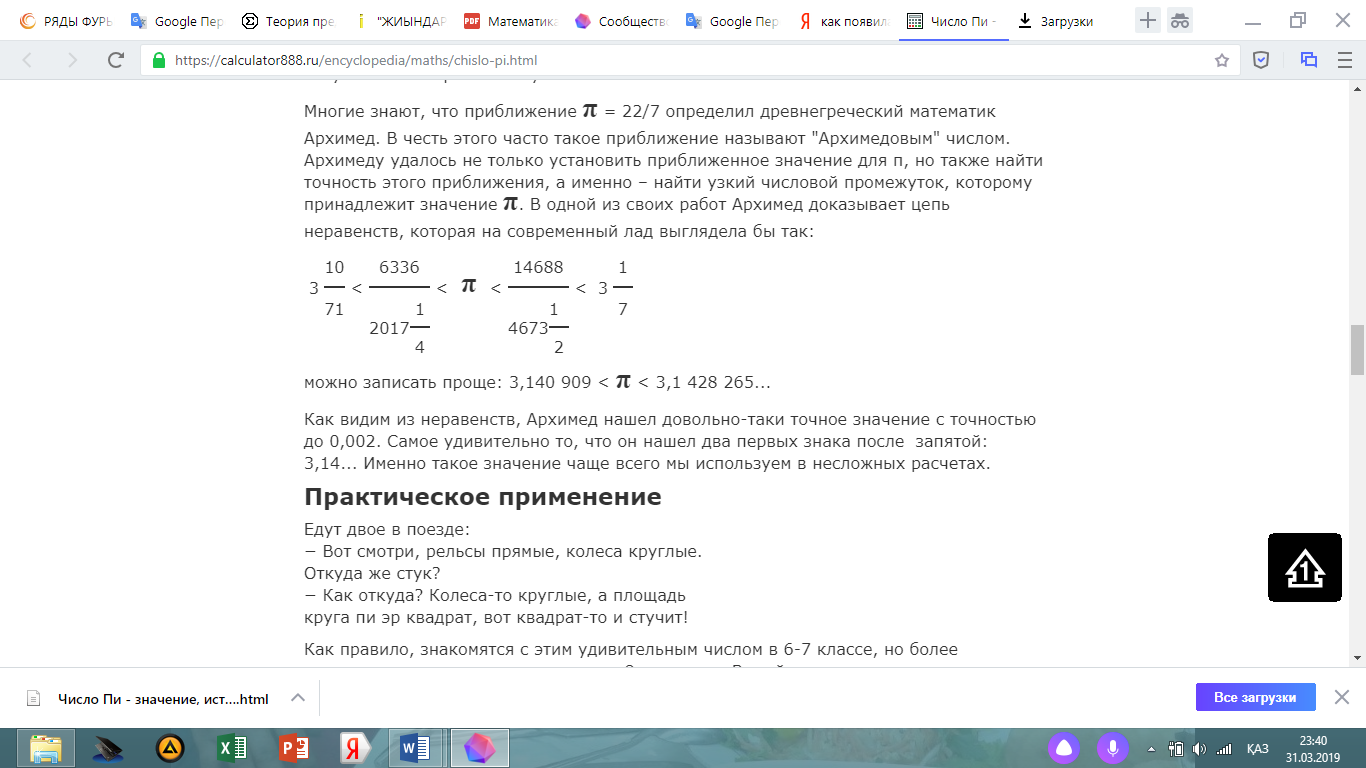Toggle incognito mode icon beside the new tab button

(1180, 20)
